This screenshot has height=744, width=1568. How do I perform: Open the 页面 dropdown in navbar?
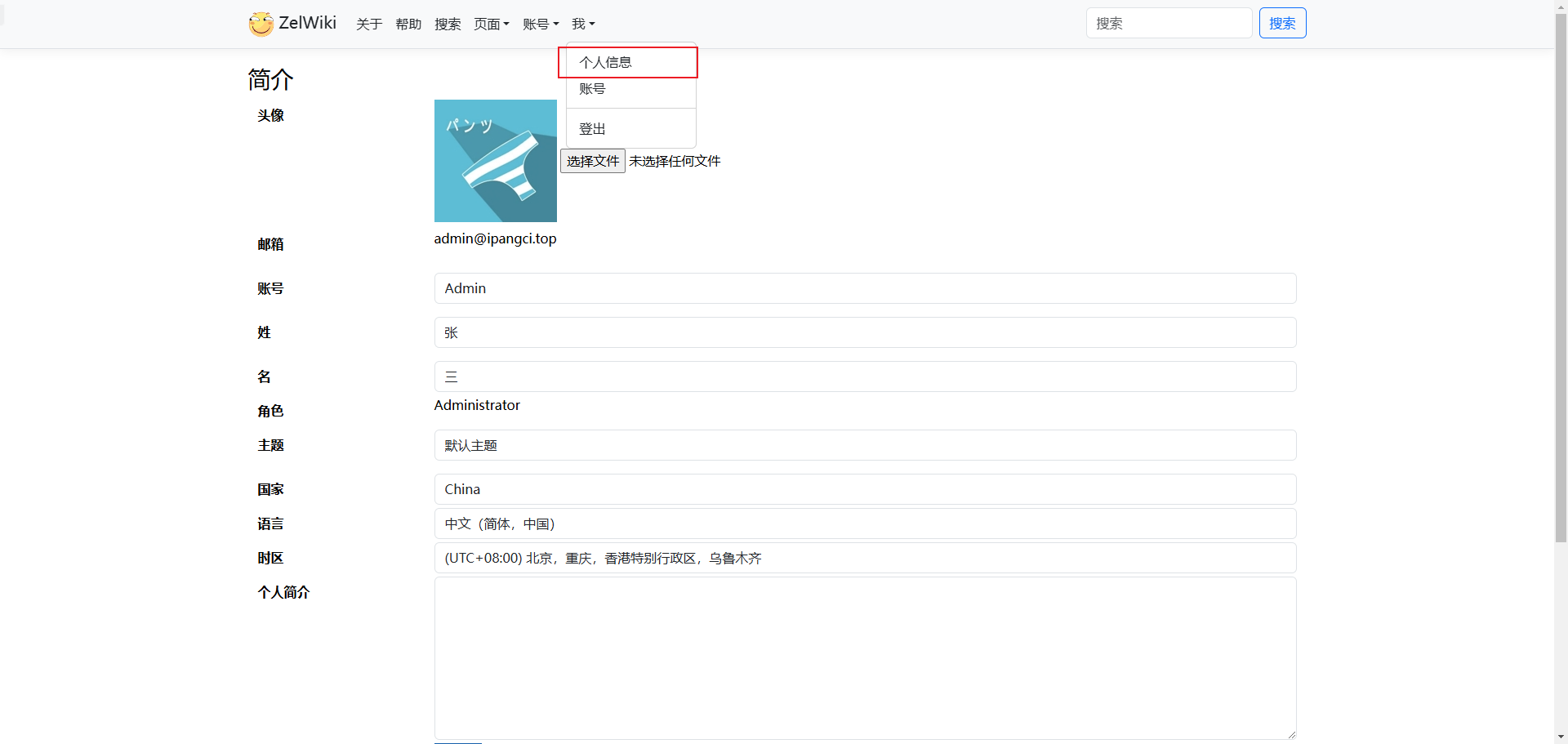491,25
